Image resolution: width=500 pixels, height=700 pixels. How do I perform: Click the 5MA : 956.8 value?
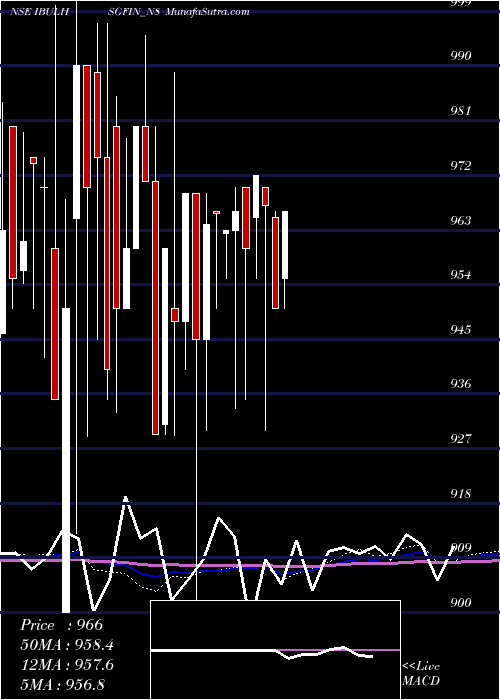pyautogui.click(x=62, y=684)
